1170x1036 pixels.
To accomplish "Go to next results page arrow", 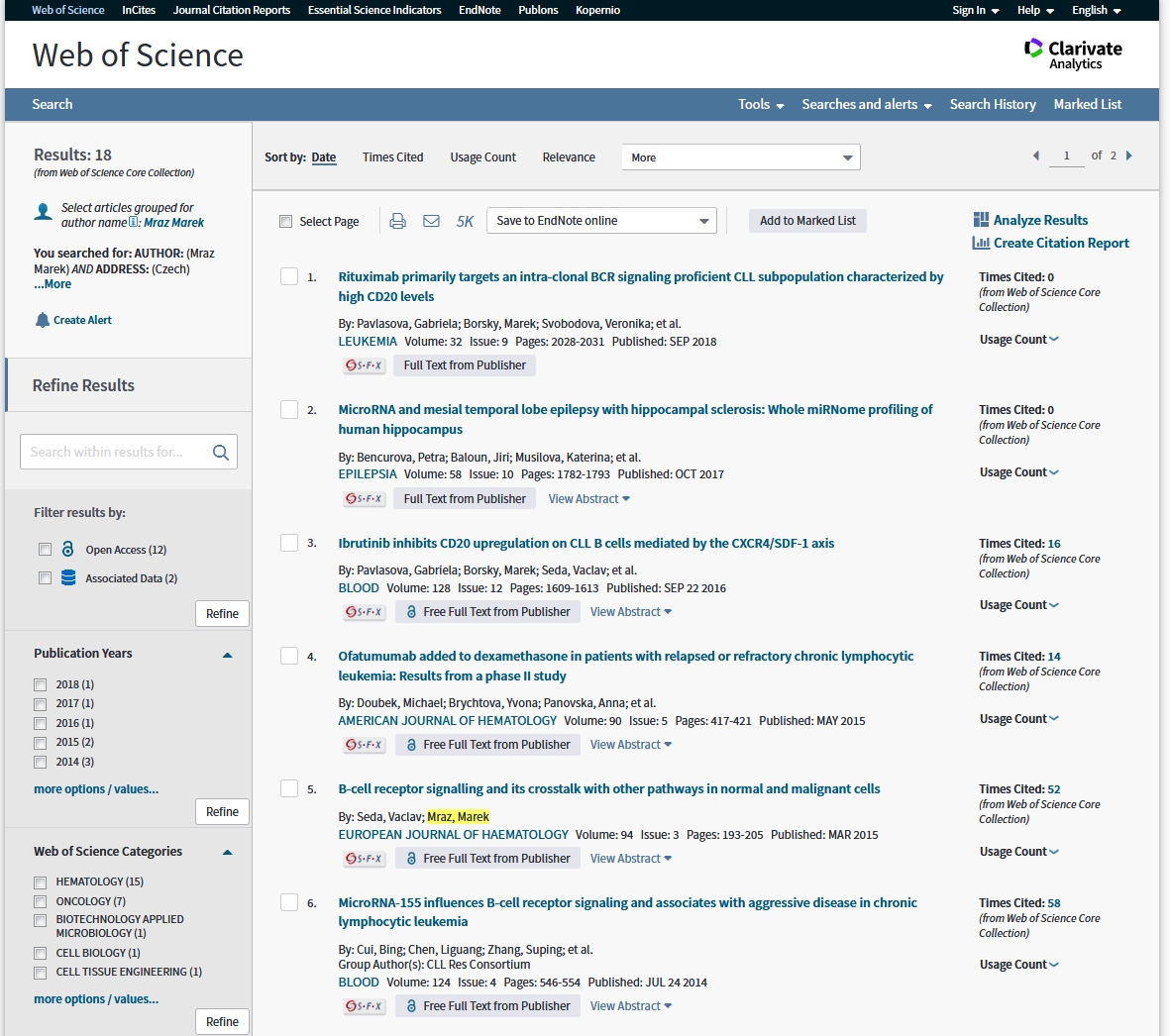I will [1129, 155].
